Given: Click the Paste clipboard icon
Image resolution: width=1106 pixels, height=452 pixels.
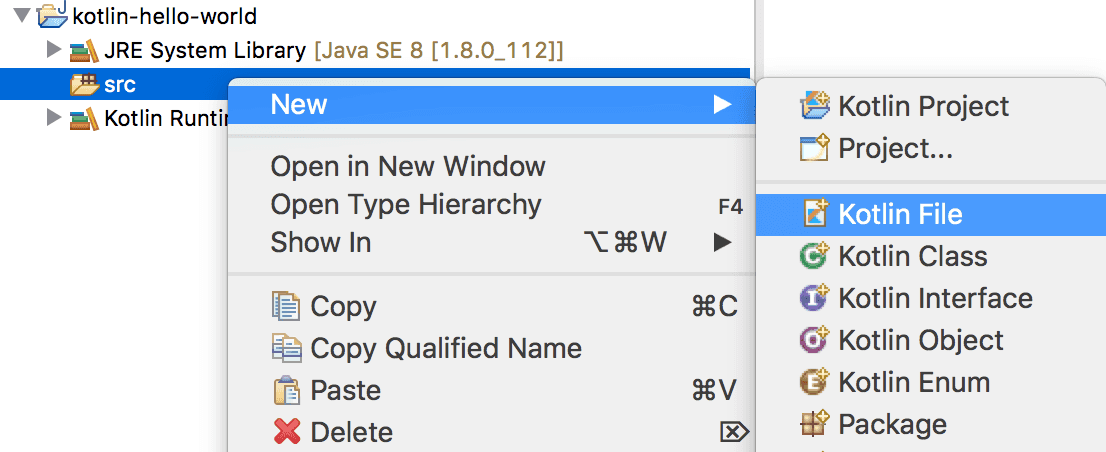Looking at the screenshot, I should (286, 390).
